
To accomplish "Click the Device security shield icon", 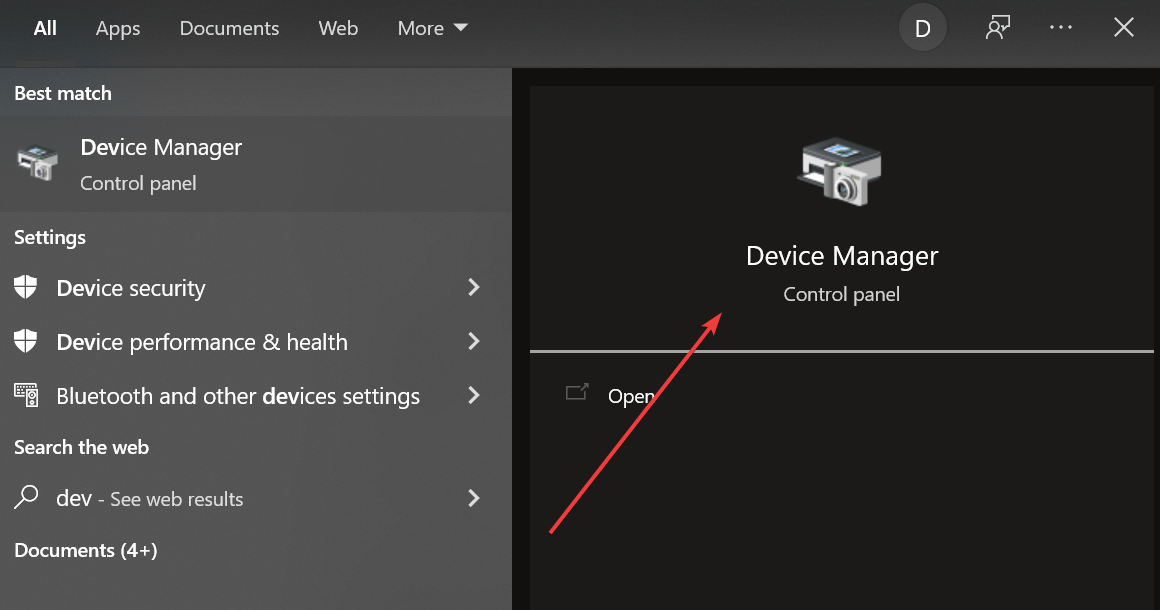I will click(27, 288).
